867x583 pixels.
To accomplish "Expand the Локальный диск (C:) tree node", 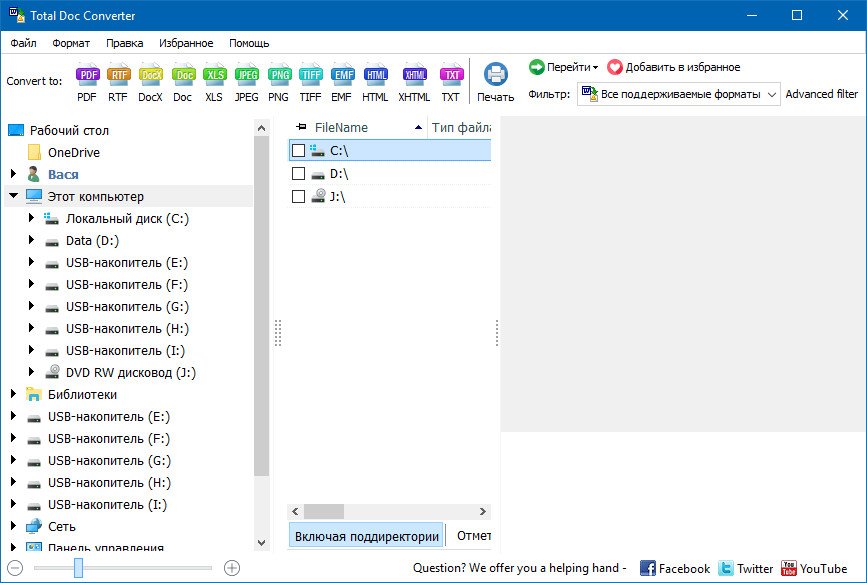I will 32,218.
